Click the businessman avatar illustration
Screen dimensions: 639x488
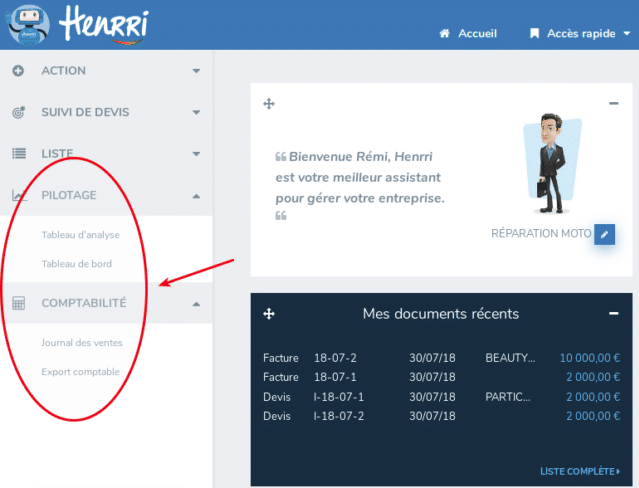[552, 163]
